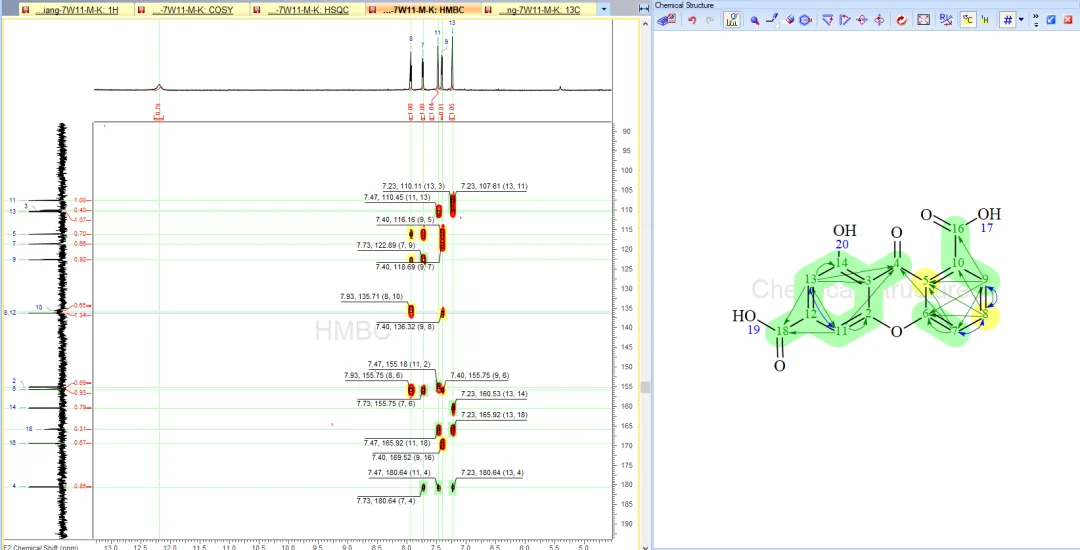Click the vertical scrollbar thumb beside the spectrum
Screen dimensions: 1080x550
coord(645,388)
